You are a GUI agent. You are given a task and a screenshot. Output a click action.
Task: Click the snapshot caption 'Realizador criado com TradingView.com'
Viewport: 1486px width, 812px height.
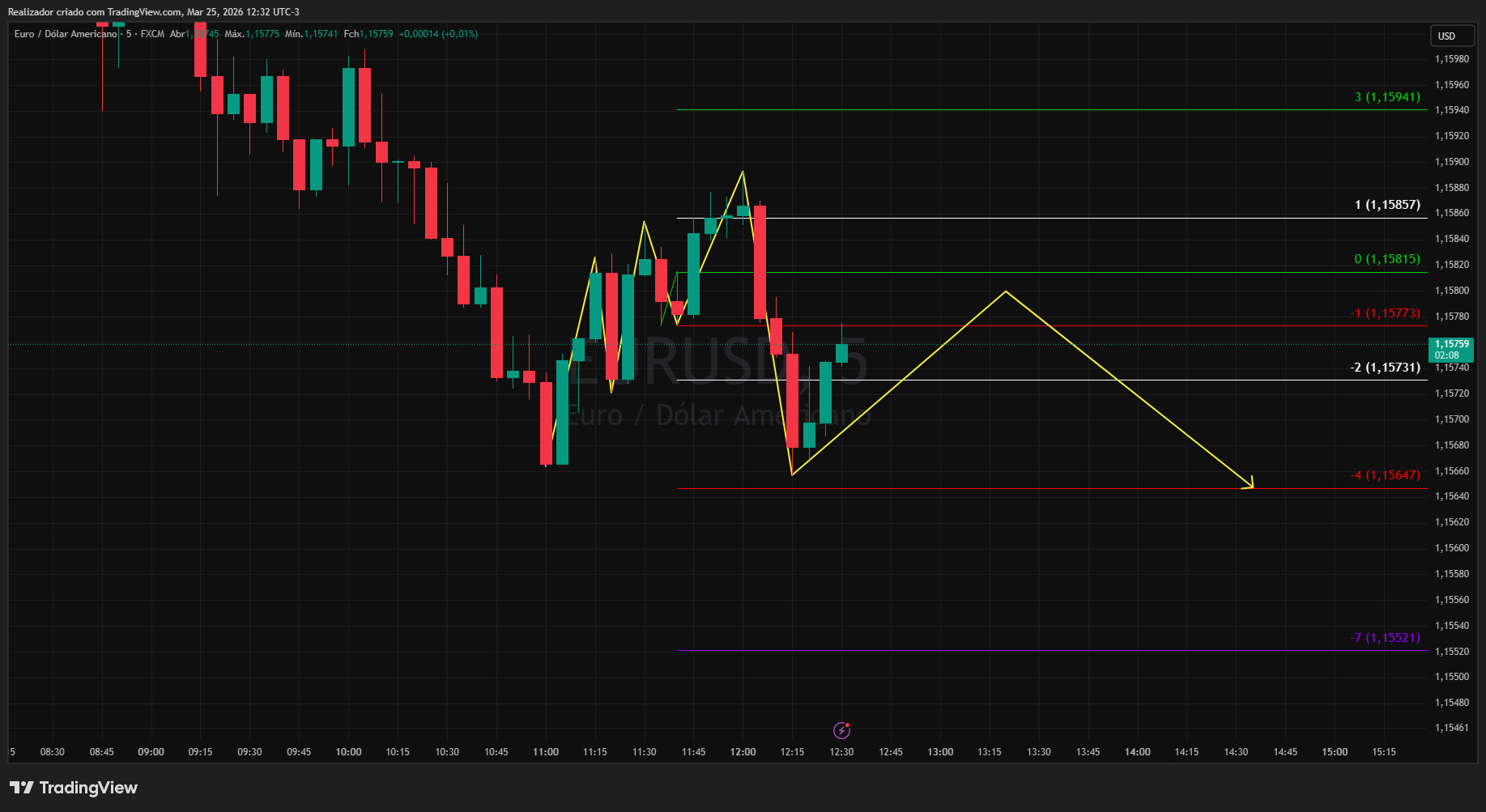[x=95, y=12]
